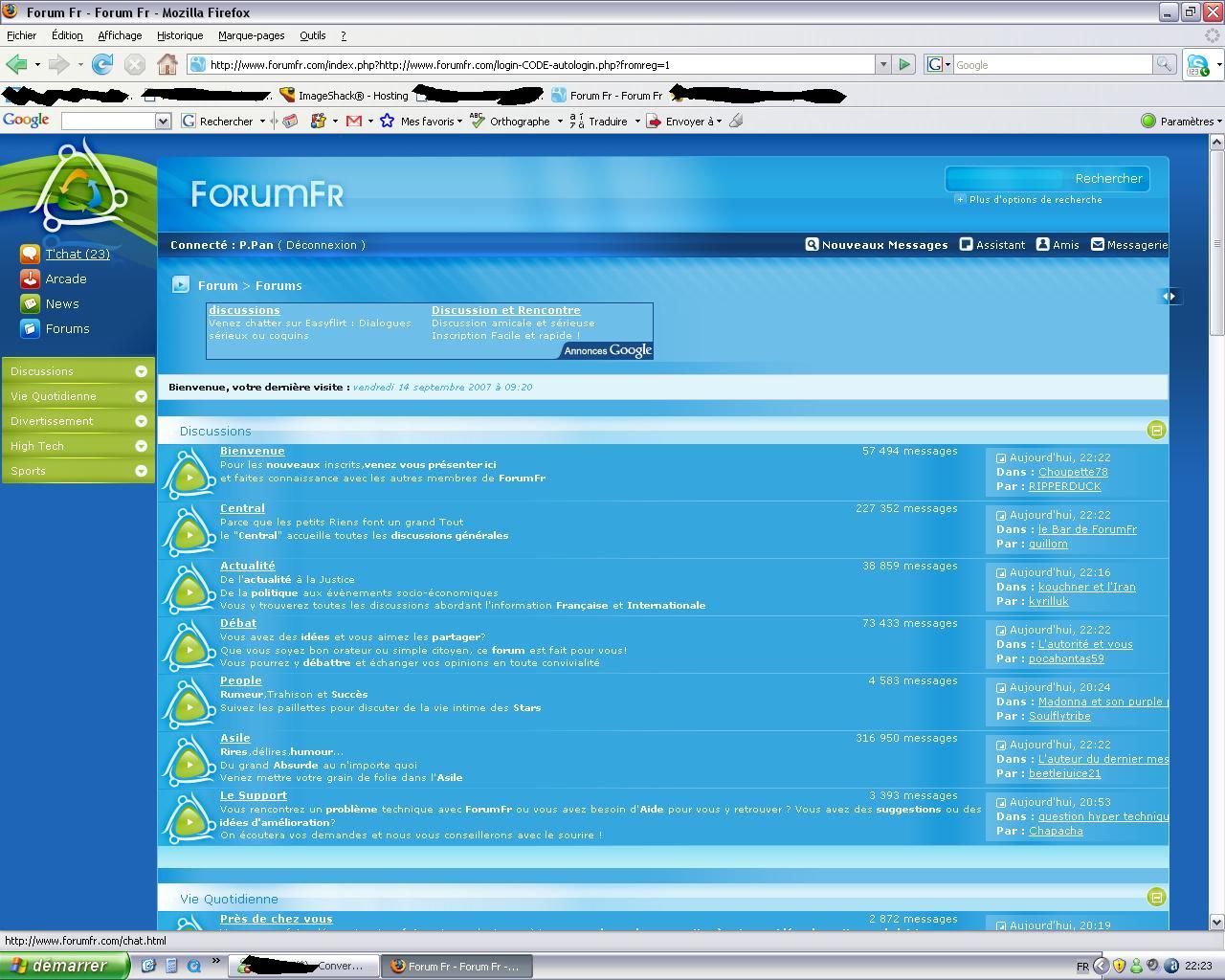
Task: Collapse the Discussions category section
Action: pos(1156,430)
